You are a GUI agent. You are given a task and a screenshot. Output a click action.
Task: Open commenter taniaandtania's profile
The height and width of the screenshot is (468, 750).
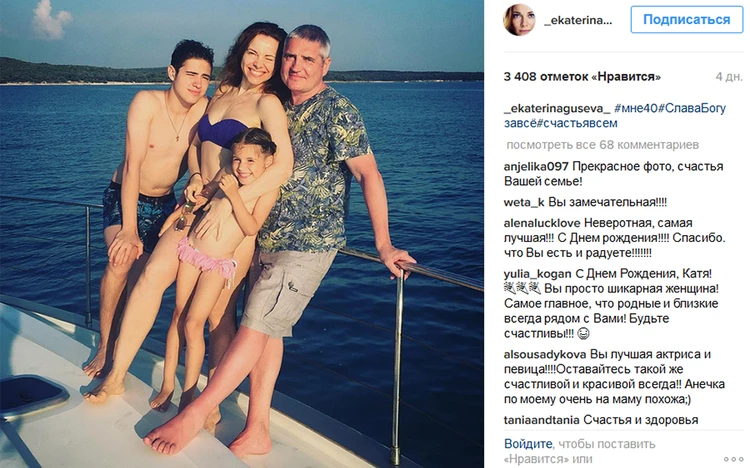click(541, 420)
